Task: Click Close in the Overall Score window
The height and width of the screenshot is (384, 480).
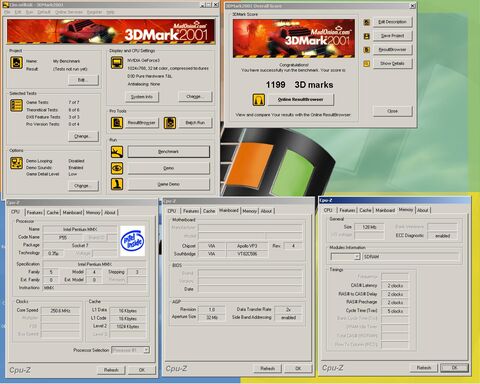Action: pos(392,111)
